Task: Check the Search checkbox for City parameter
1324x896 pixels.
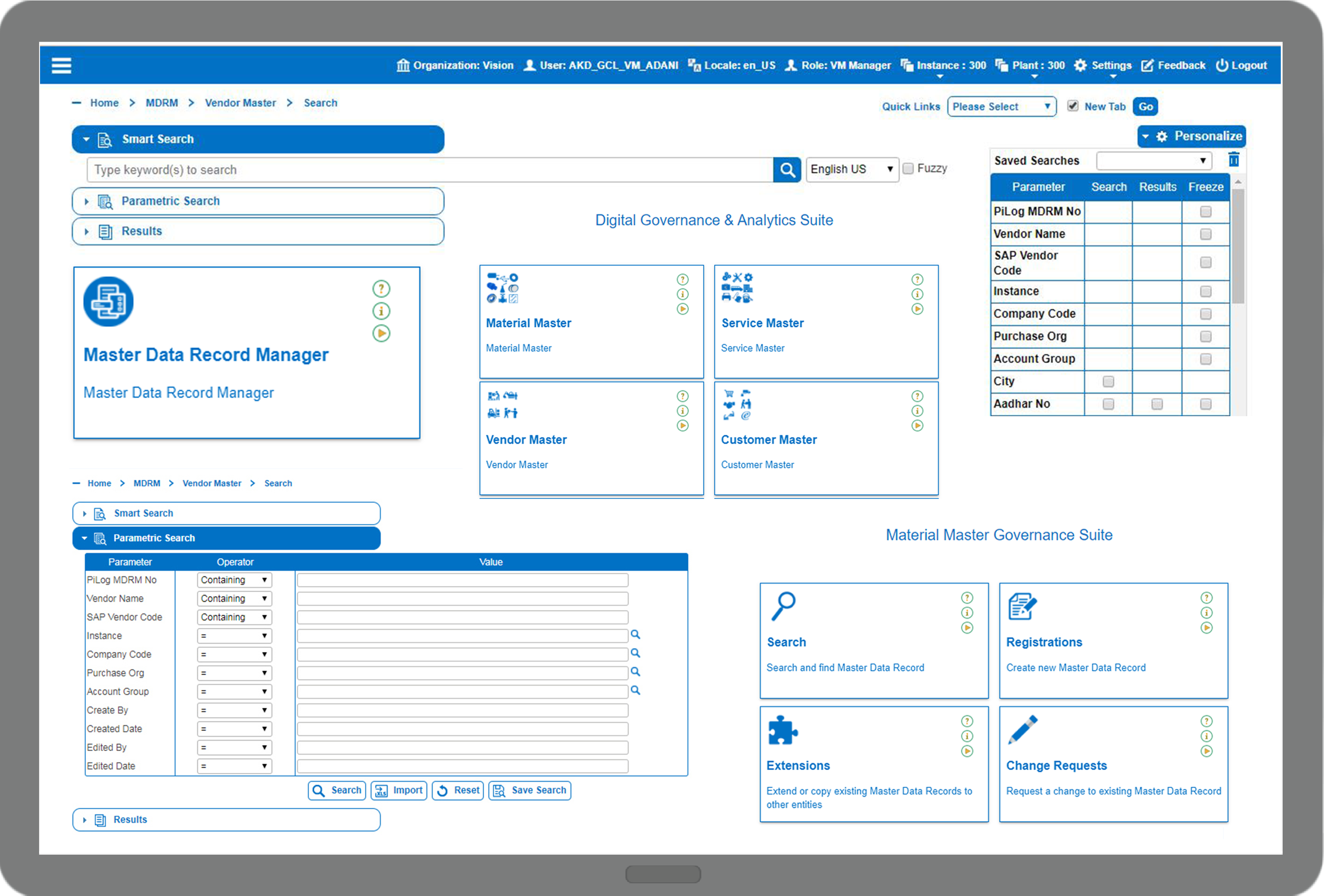Action: pos(1108,381)
